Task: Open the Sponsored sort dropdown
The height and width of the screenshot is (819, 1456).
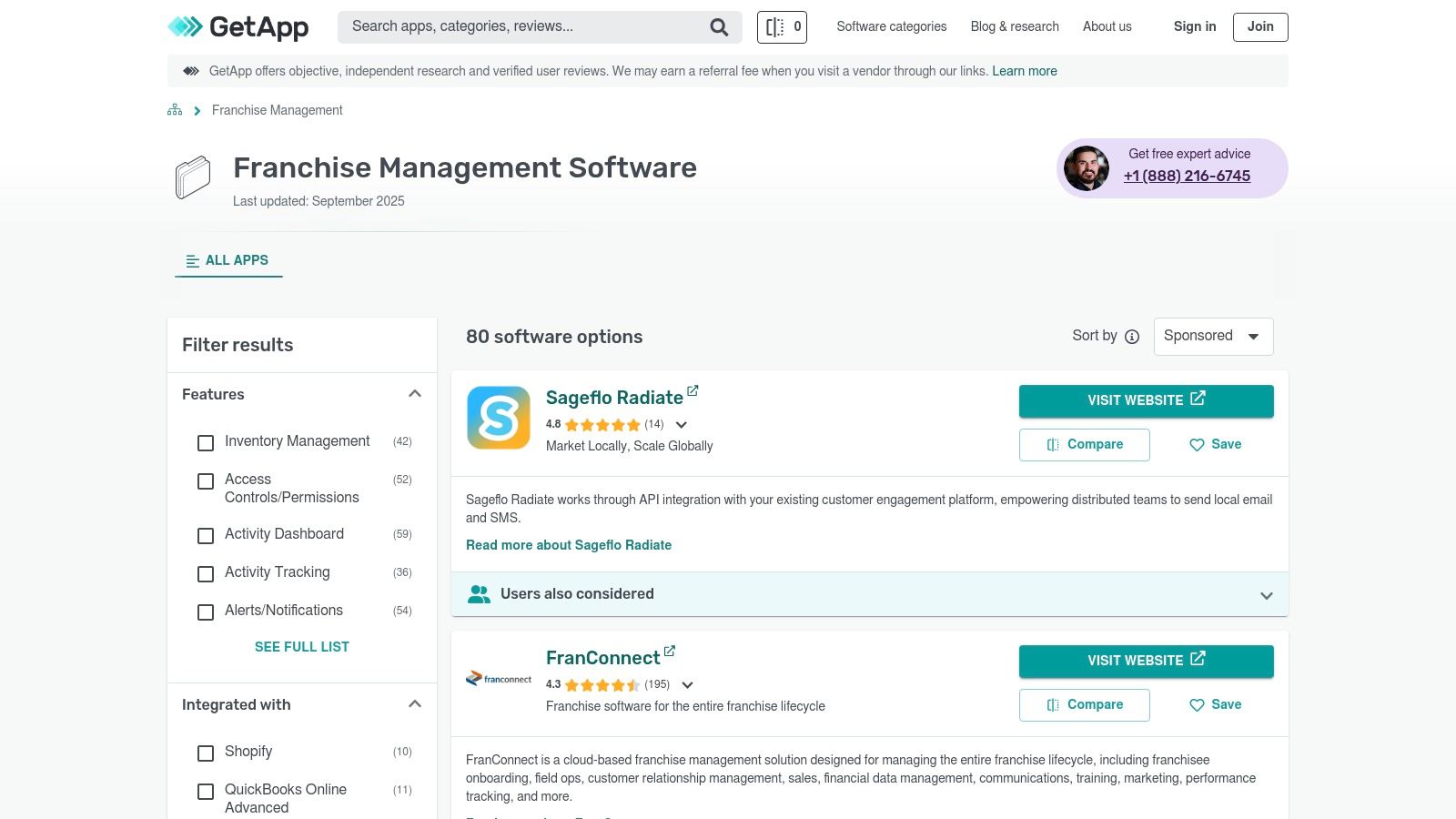Action: point(1213,336)
